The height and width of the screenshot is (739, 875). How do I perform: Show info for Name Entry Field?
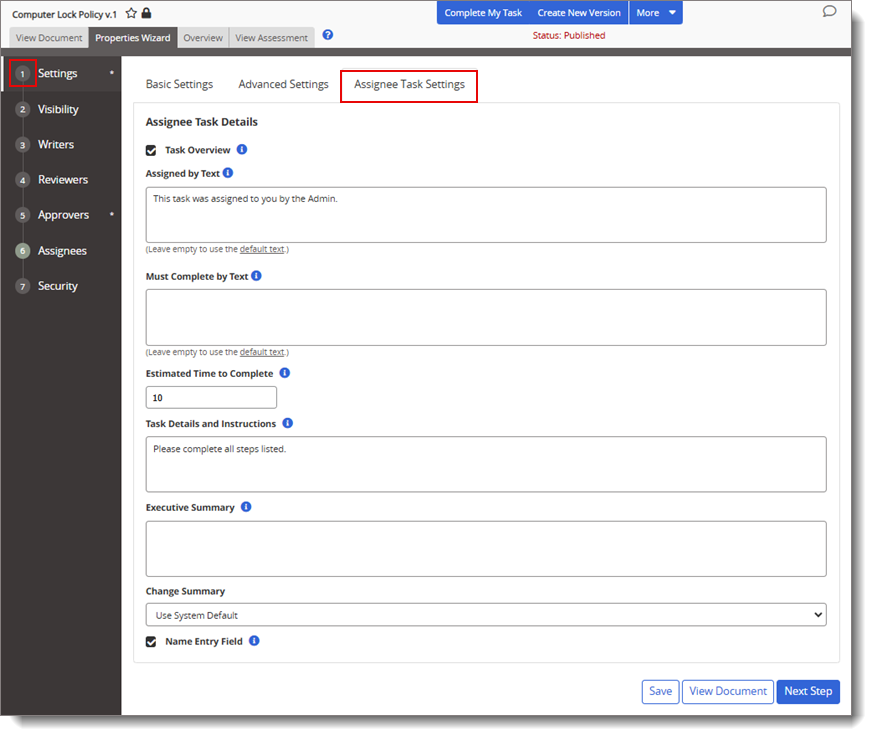click(254, 641)
